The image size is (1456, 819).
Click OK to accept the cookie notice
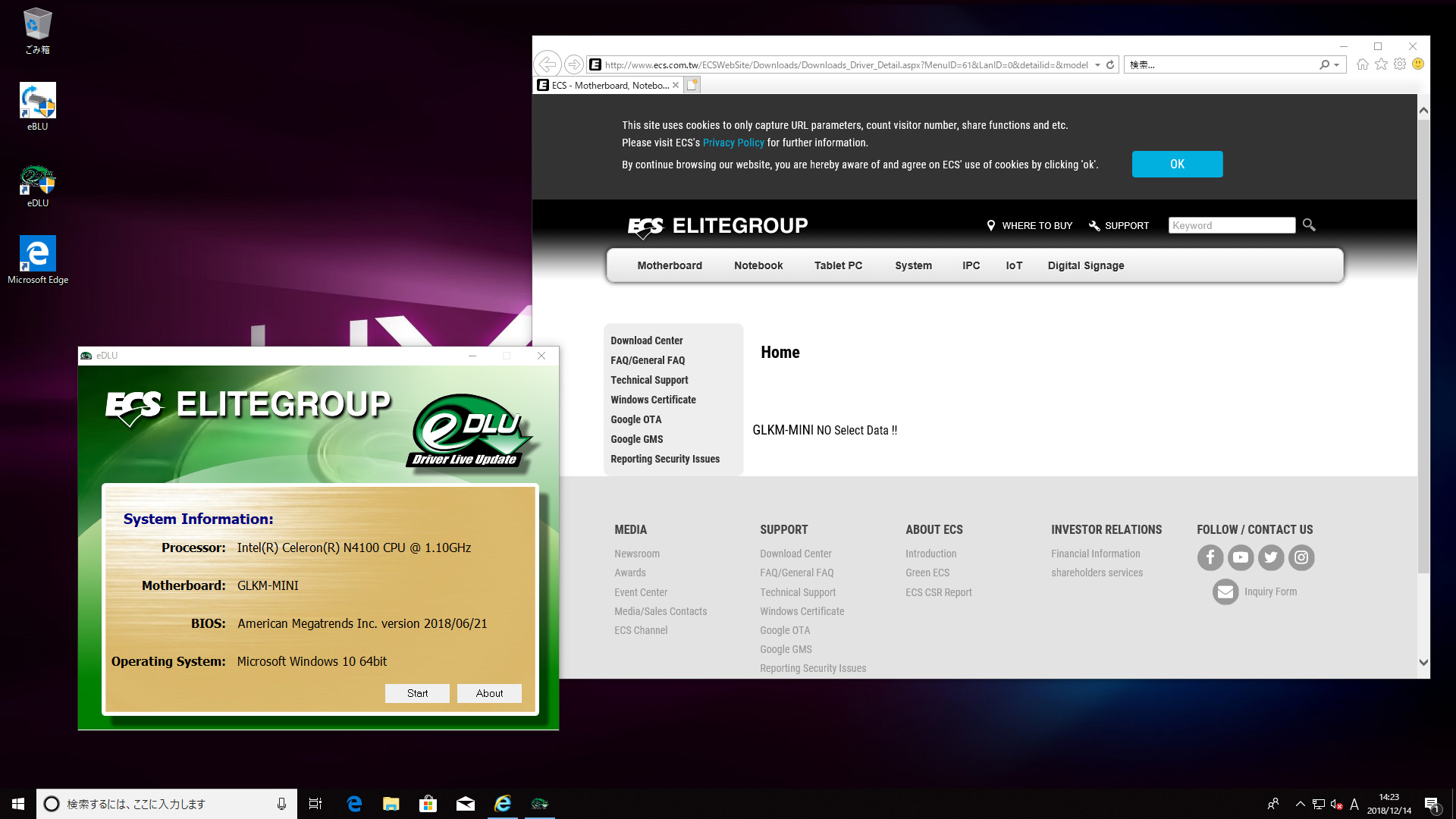pyautogui.click(x=1177, y=164)
